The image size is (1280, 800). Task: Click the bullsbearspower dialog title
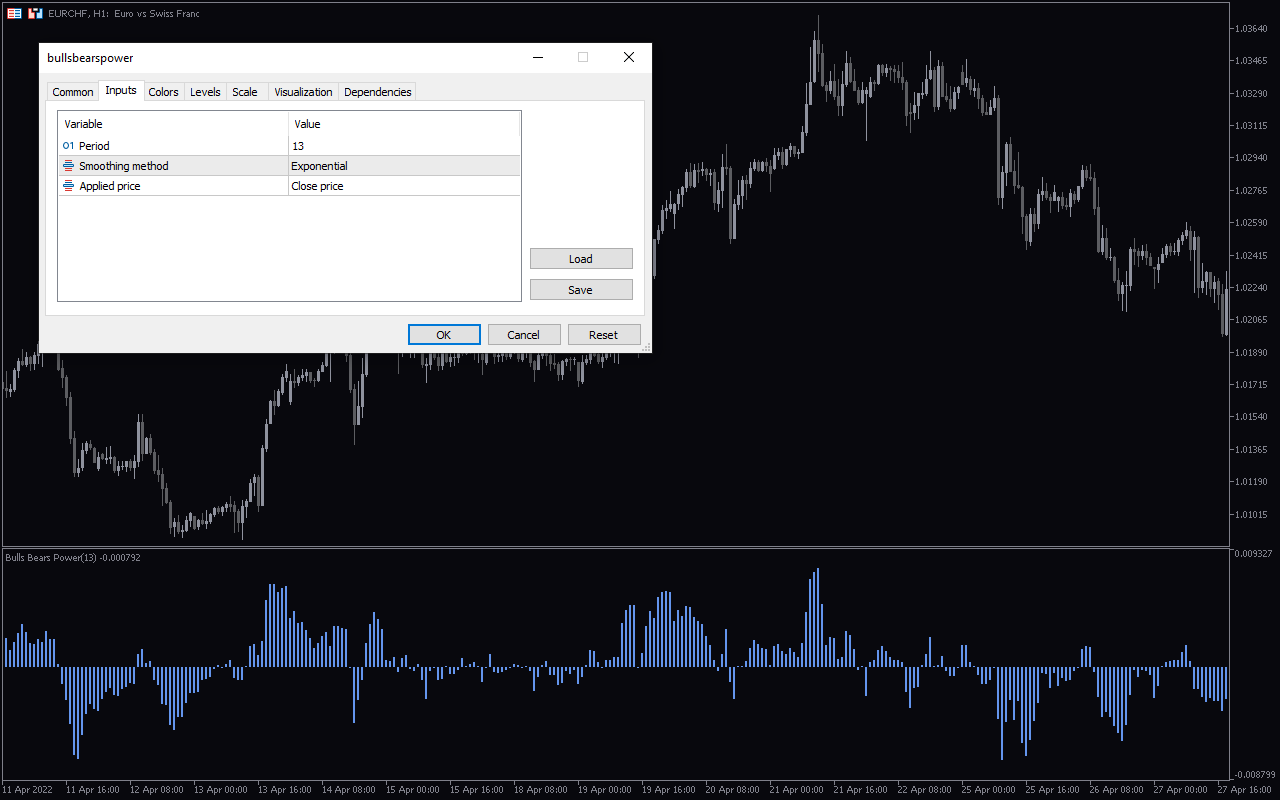click(90, 58)
